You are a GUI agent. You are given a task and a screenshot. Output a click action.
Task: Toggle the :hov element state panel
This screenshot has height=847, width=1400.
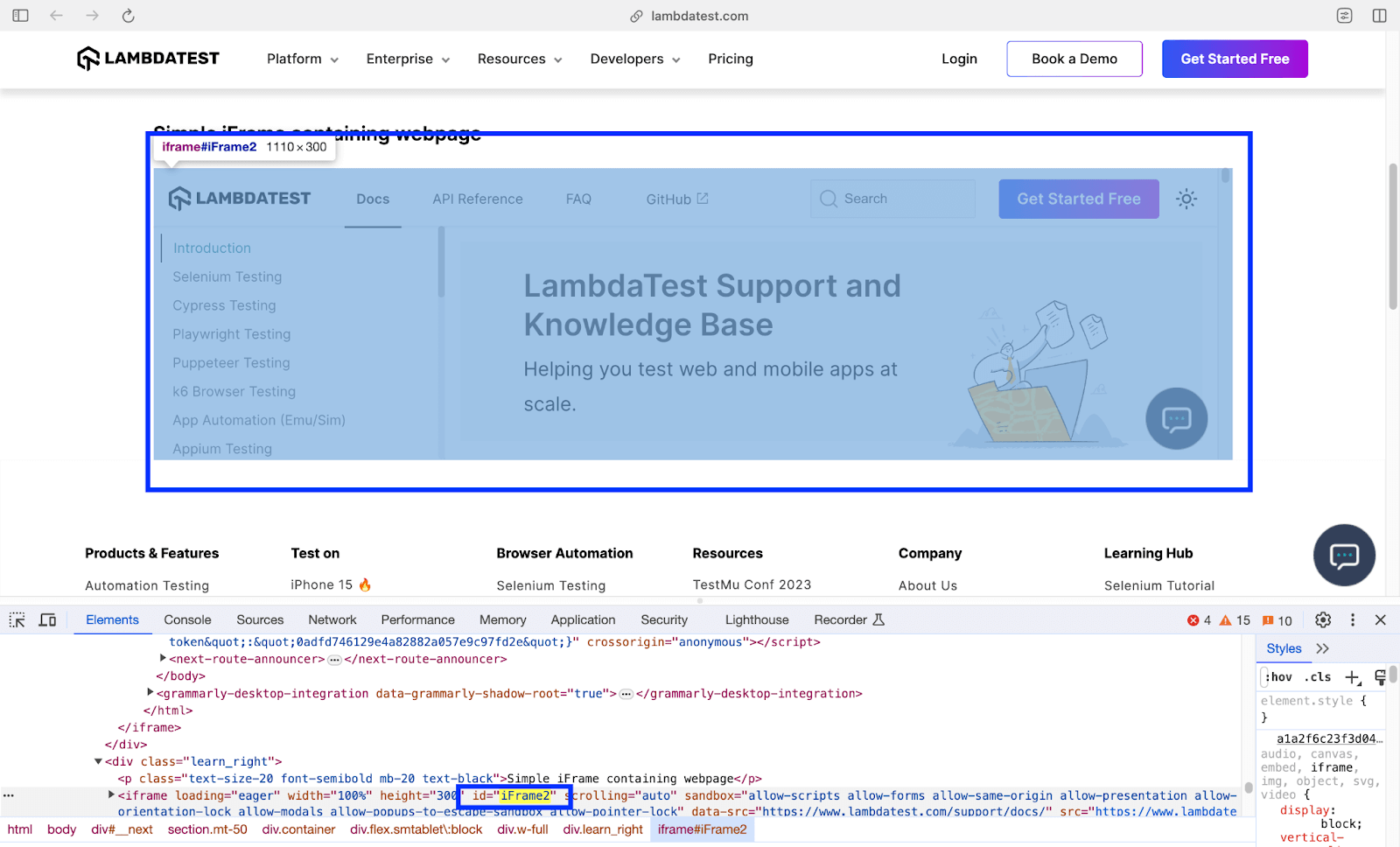(x=1278, y=677)
